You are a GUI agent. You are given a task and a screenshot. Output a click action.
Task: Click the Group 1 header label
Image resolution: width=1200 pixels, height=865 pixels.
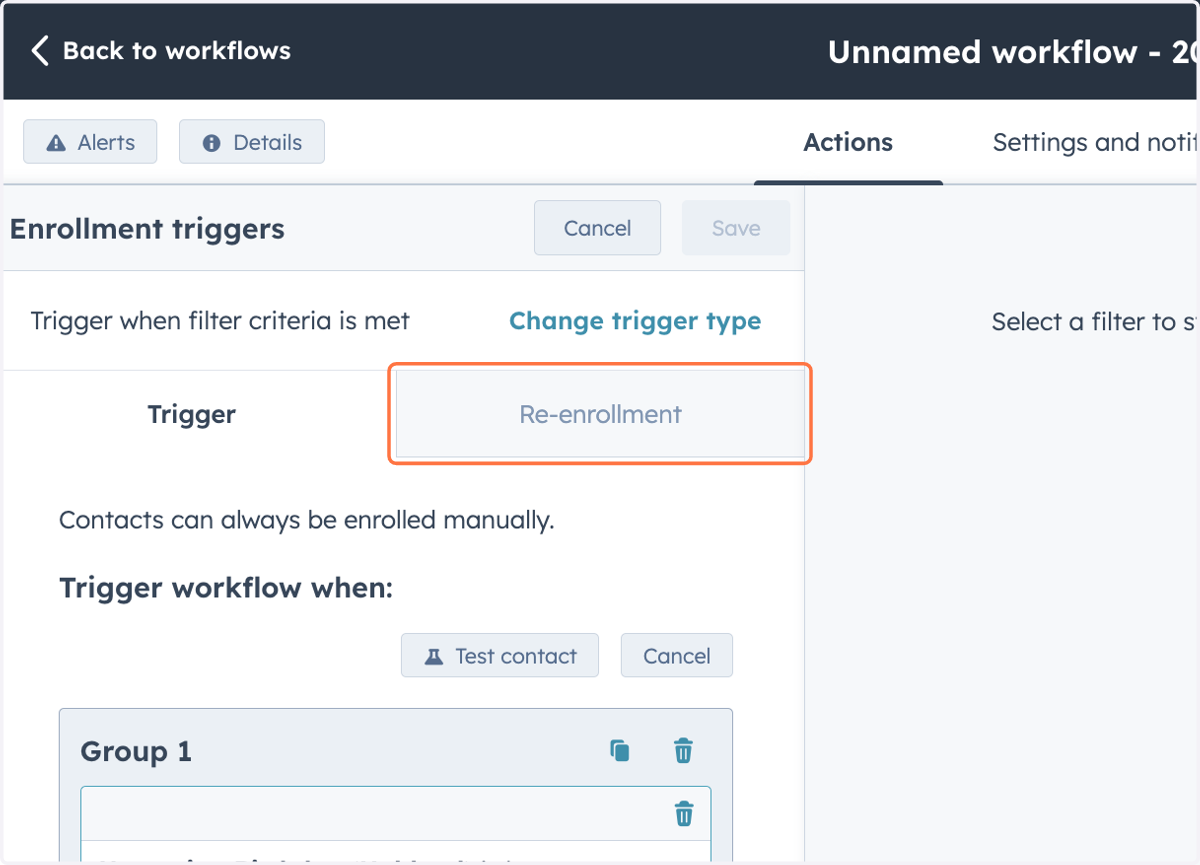(x=136, y=751)
